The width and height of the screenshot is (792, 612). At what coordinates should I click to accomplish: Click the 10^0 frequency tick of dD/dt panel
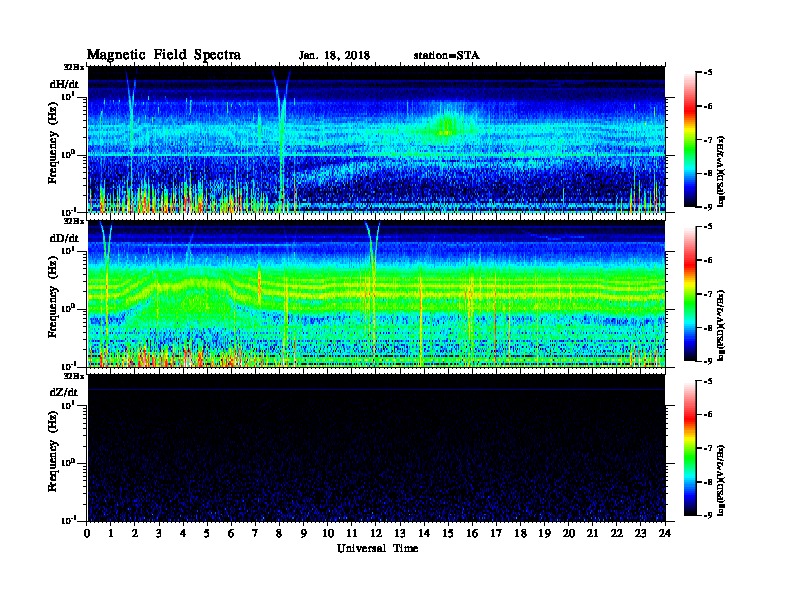pyautogui.click(x=68, y=308)
